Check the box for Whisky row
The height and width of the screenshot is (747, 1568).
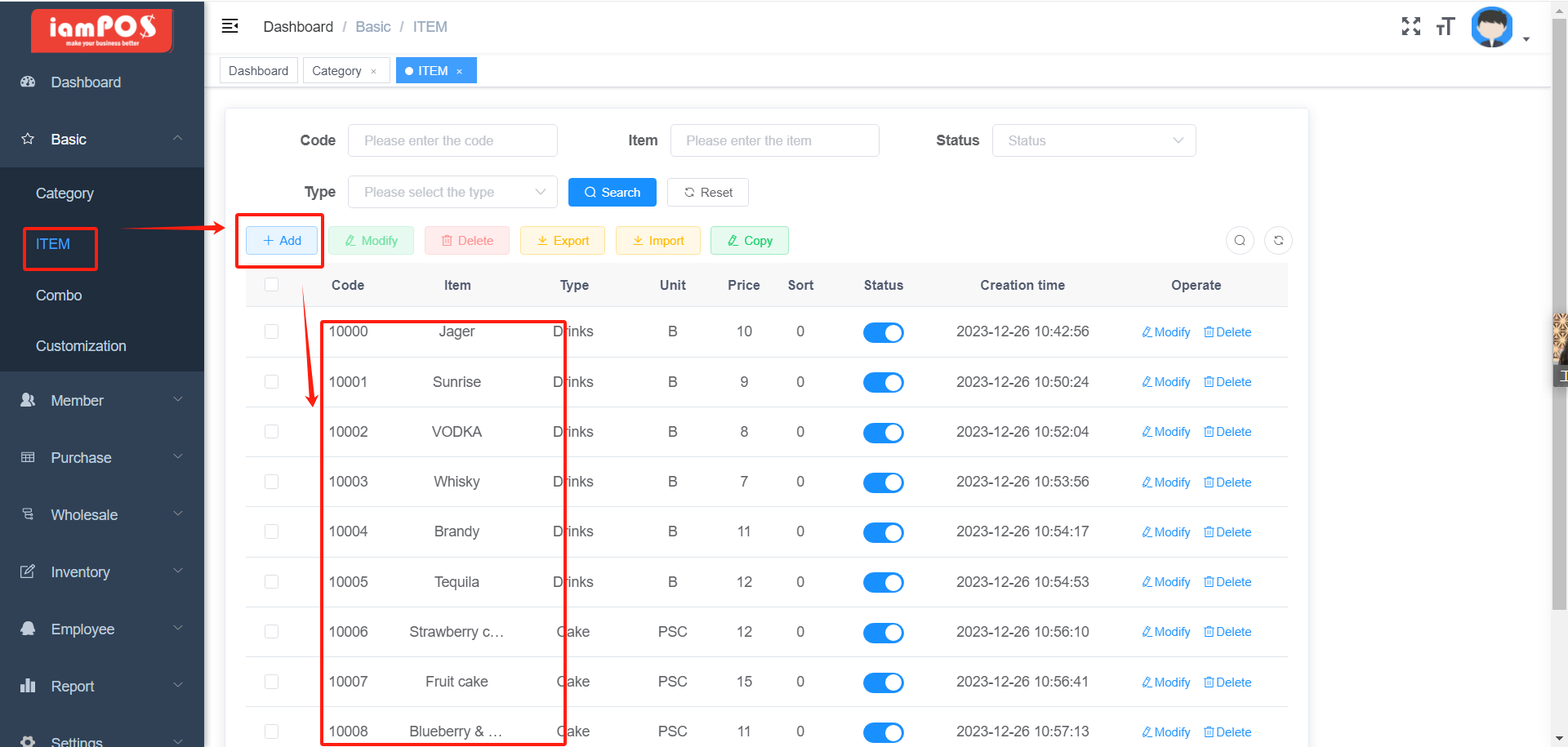pos(272,482)
